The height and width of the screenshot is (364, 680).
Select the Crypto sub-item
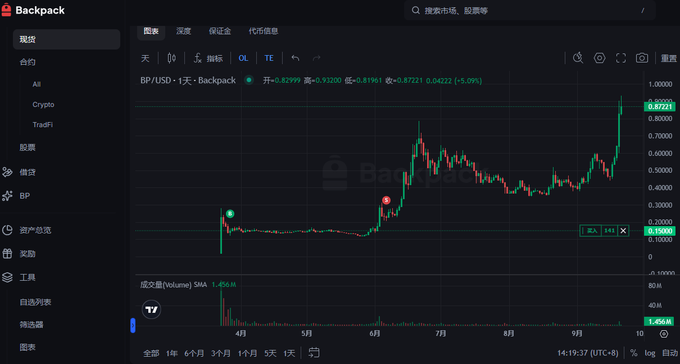pos(43,105)
